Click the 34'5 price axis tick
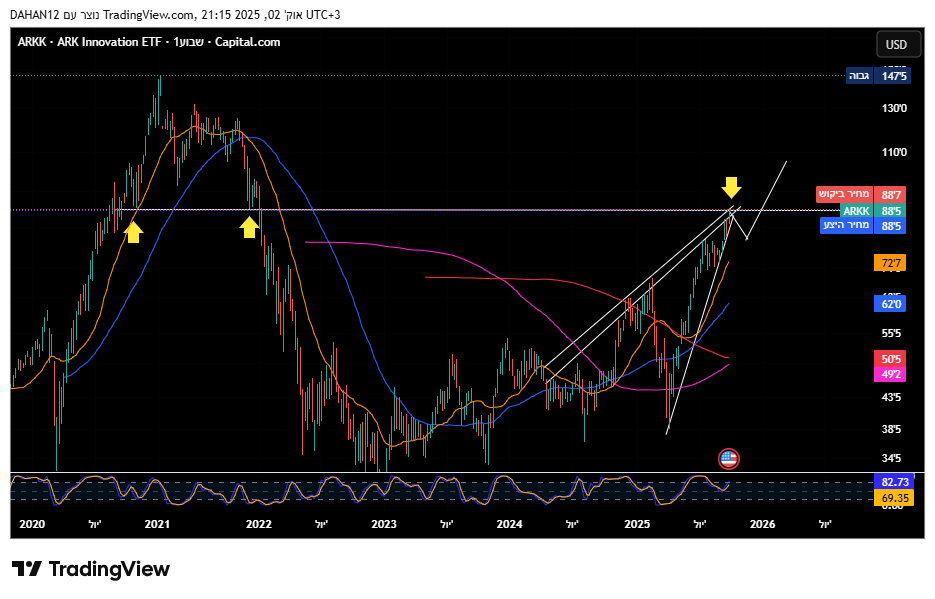 [891, 458]
